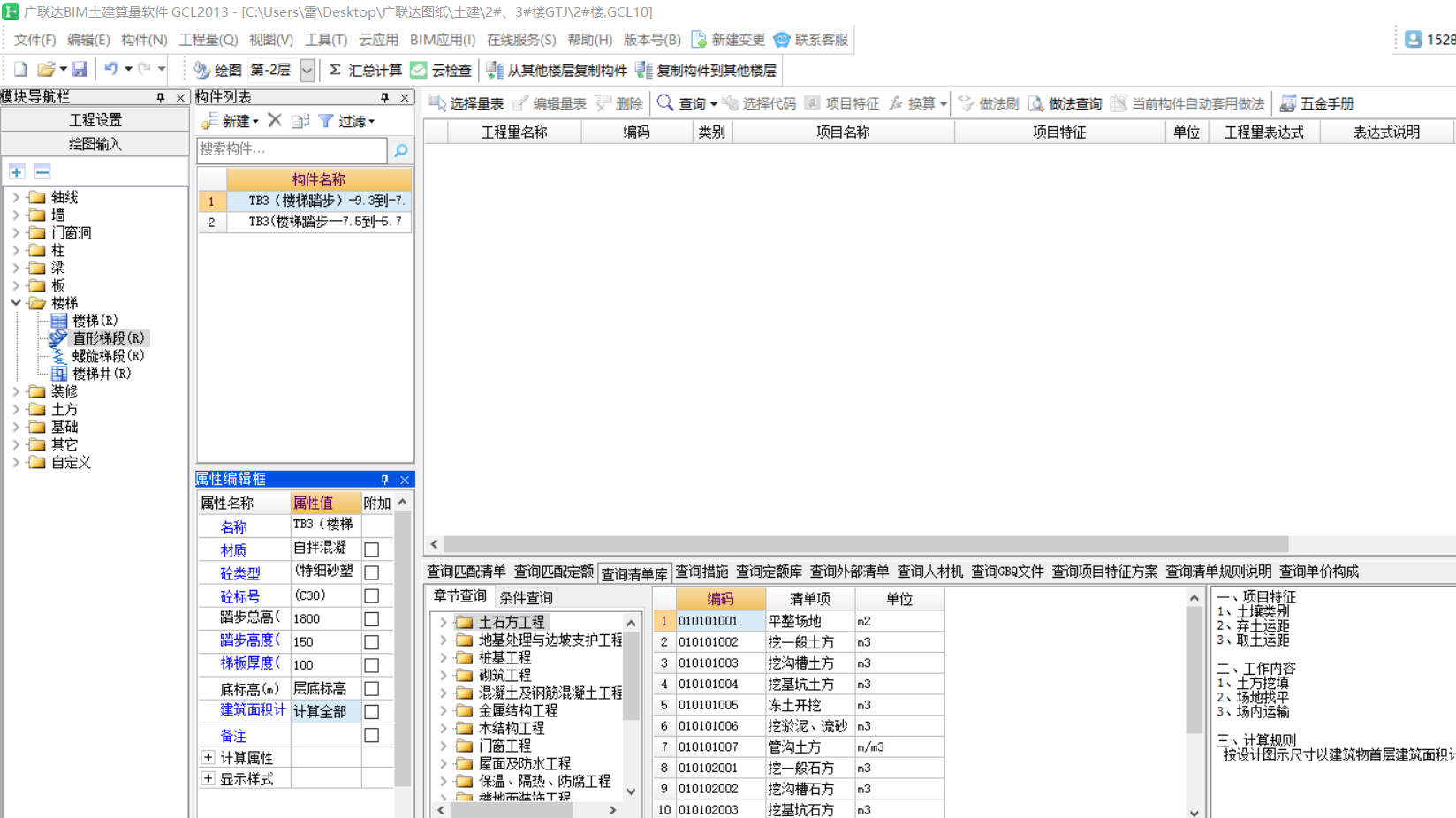Screen dimensions: 1456x818
Task: Click the 计算全部 property value cell
Action: [326, 712]
